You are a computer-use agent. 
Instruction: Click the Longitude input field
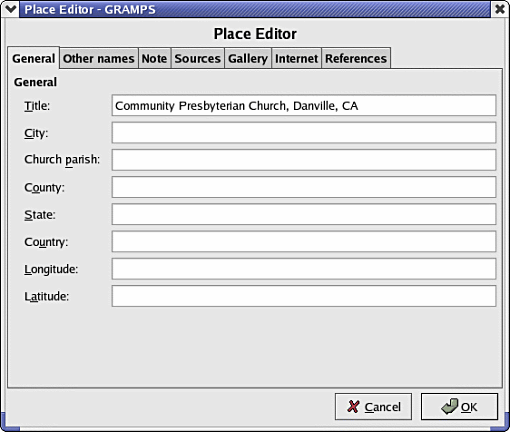point(304,269)
